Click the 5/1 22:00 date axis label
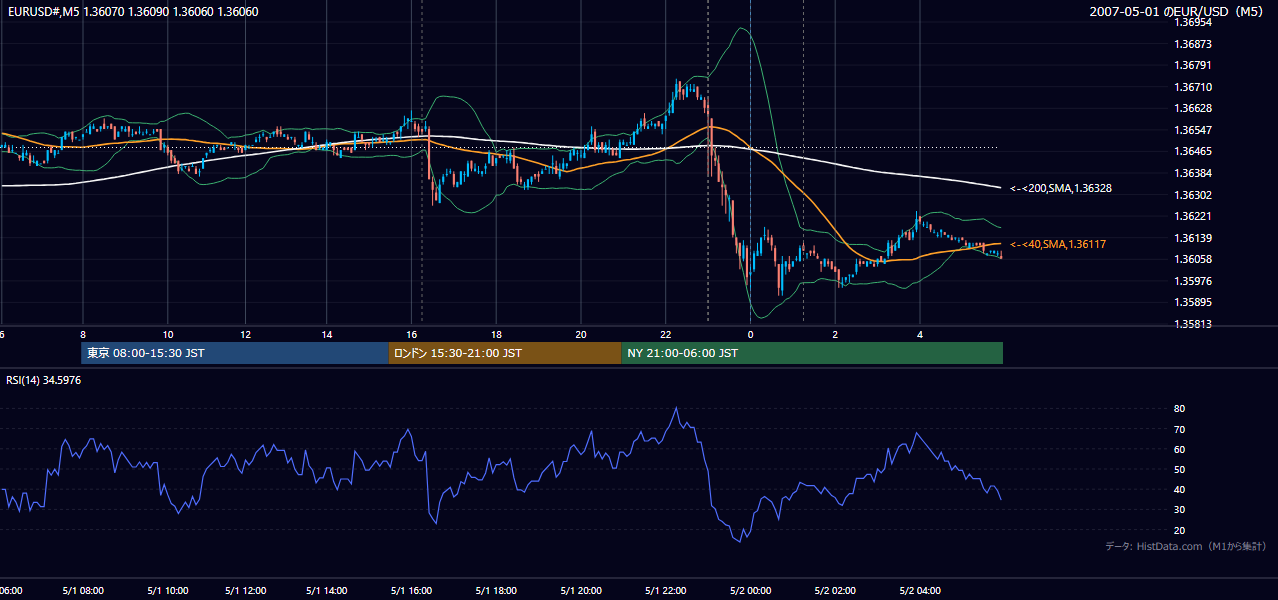This screenshot has height=600, width=1278. (x=665, y=591)
